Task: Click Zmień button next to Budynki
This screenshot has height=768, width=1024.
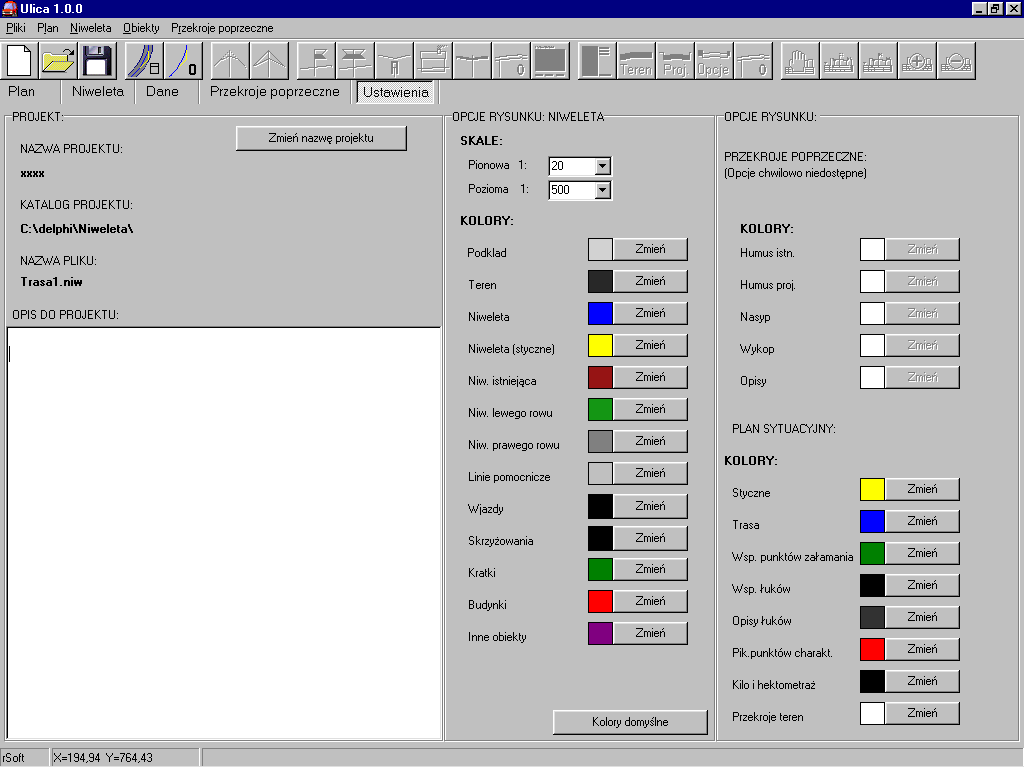Action: pyautogui.click(x=650, y=601)
